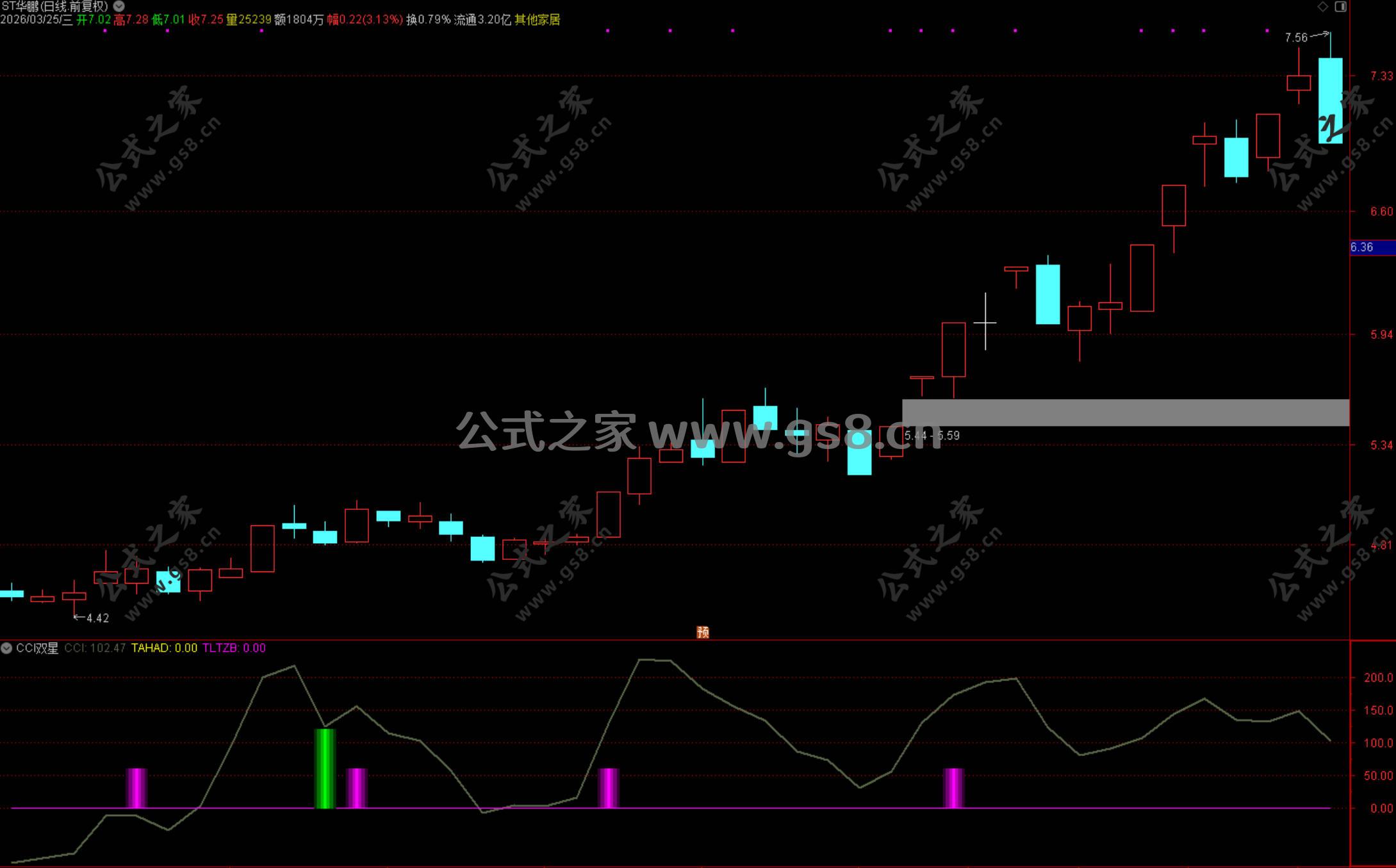Click the 0.00 CCI axis label

pyautogui.click(x=1382, y=808)
